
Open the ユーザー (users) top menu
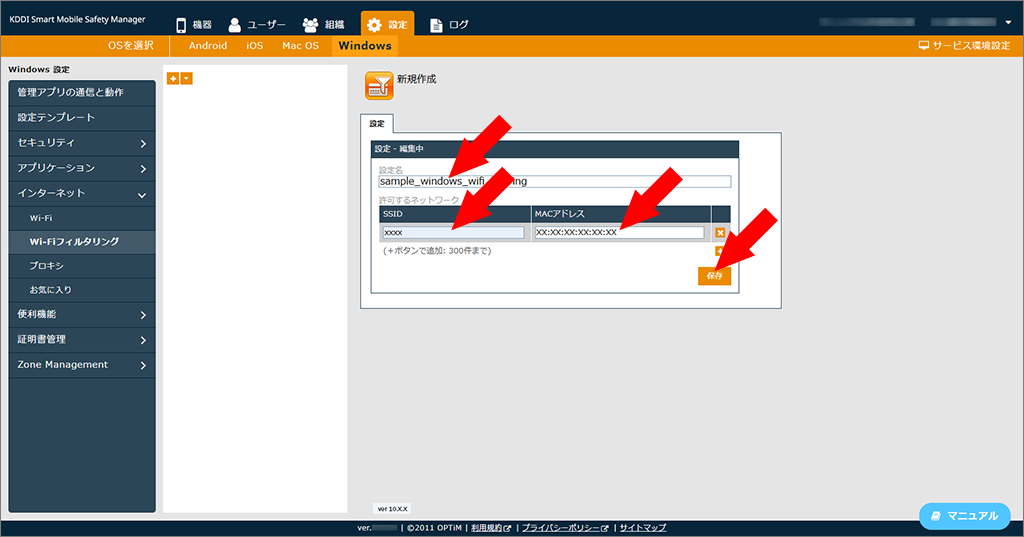257,25
